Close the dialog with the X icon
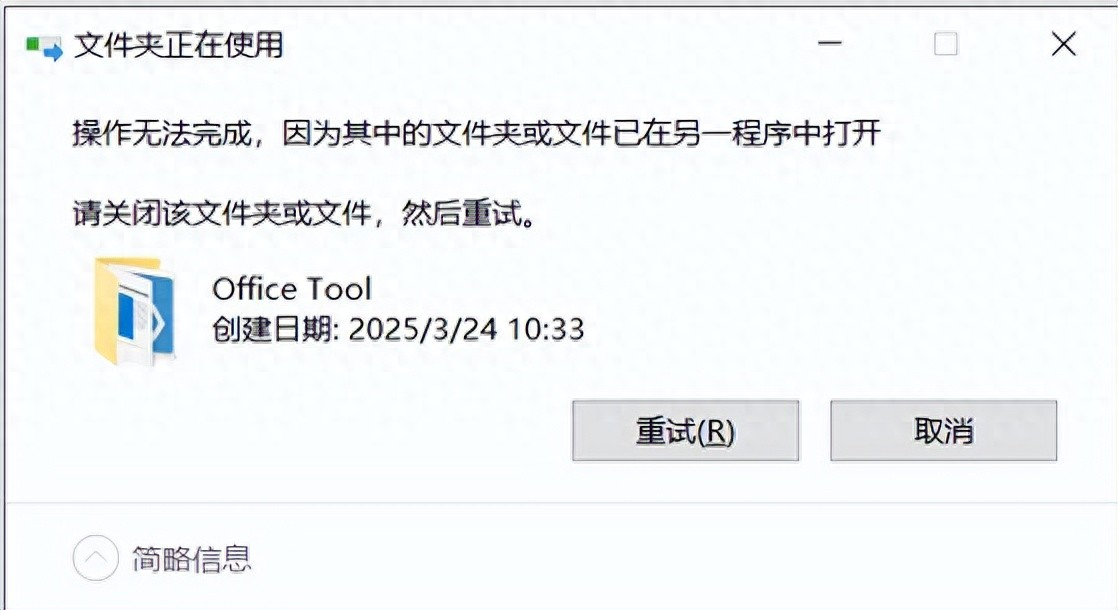Image resolution: width=1118 pixels, height=610 pixels. click(x=1063, y=44)
